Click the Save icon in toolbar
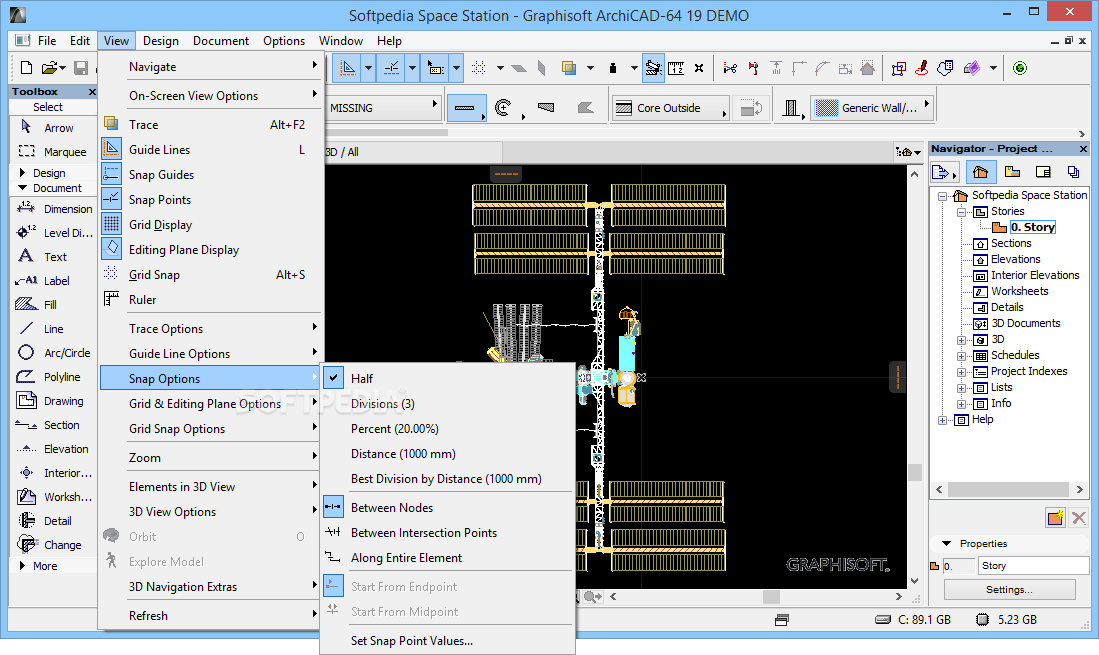The height and width of the screenshot is (655, 1099). 81,68
